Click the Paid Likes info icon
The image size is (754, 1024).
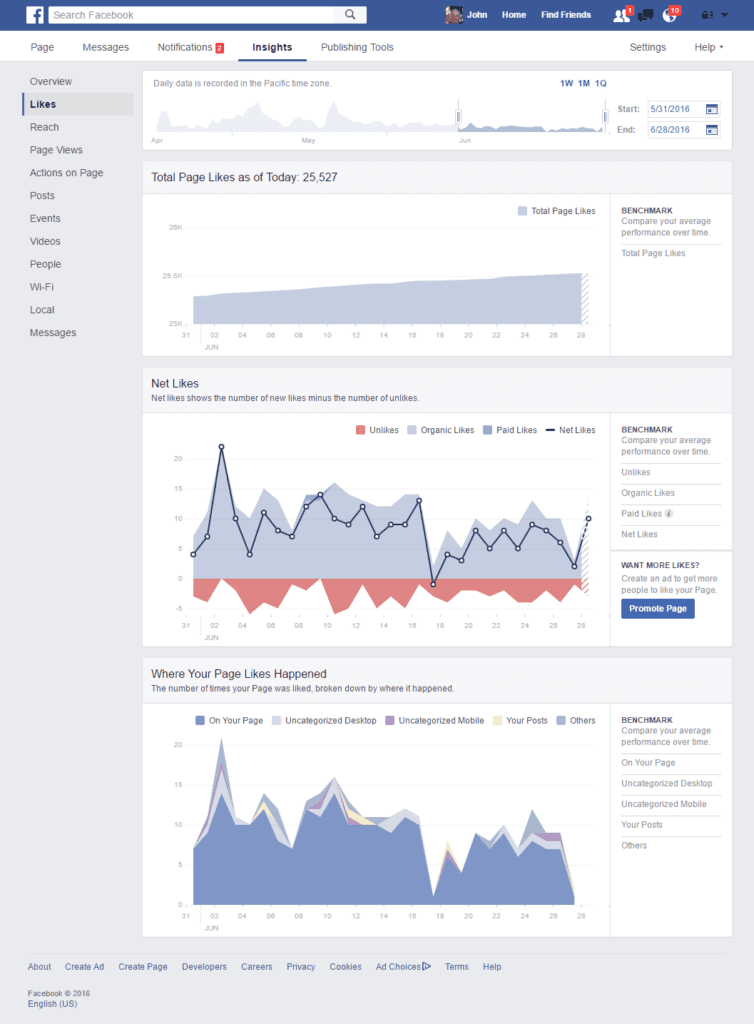click(668, 514)
